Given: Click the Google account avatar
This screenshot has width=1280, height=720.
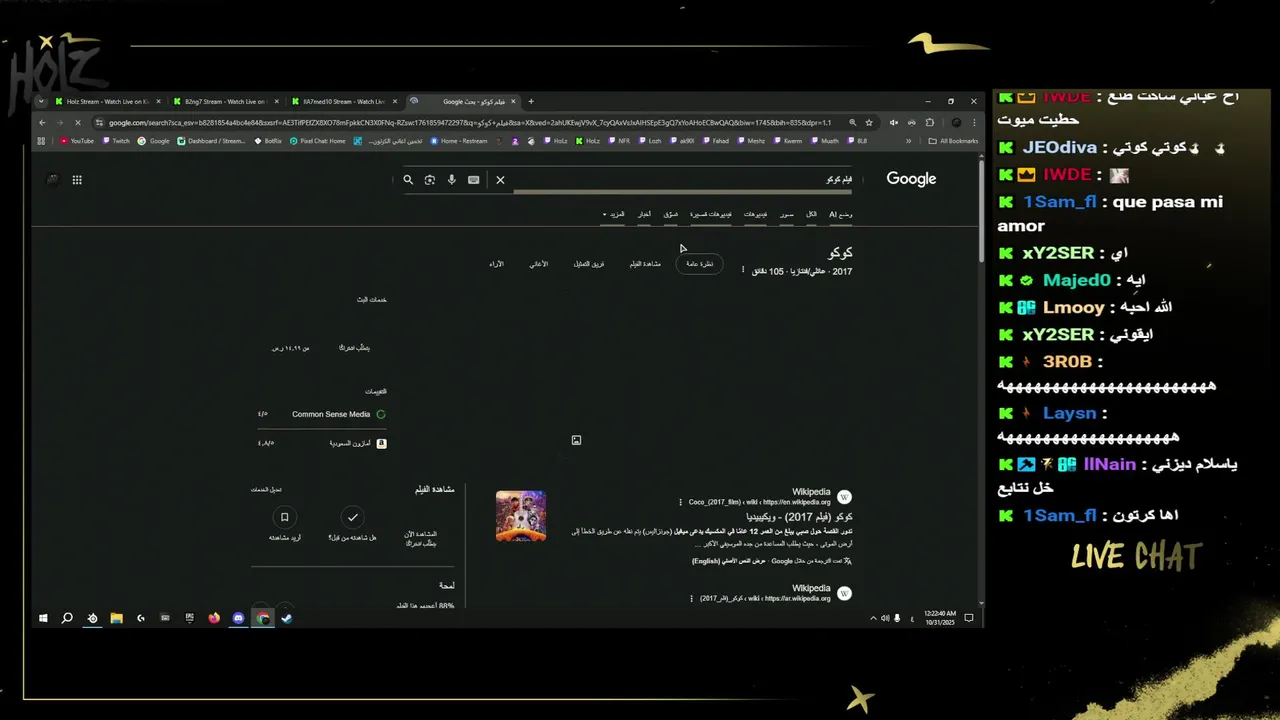Looking at the screenshot, I should 52,180.
